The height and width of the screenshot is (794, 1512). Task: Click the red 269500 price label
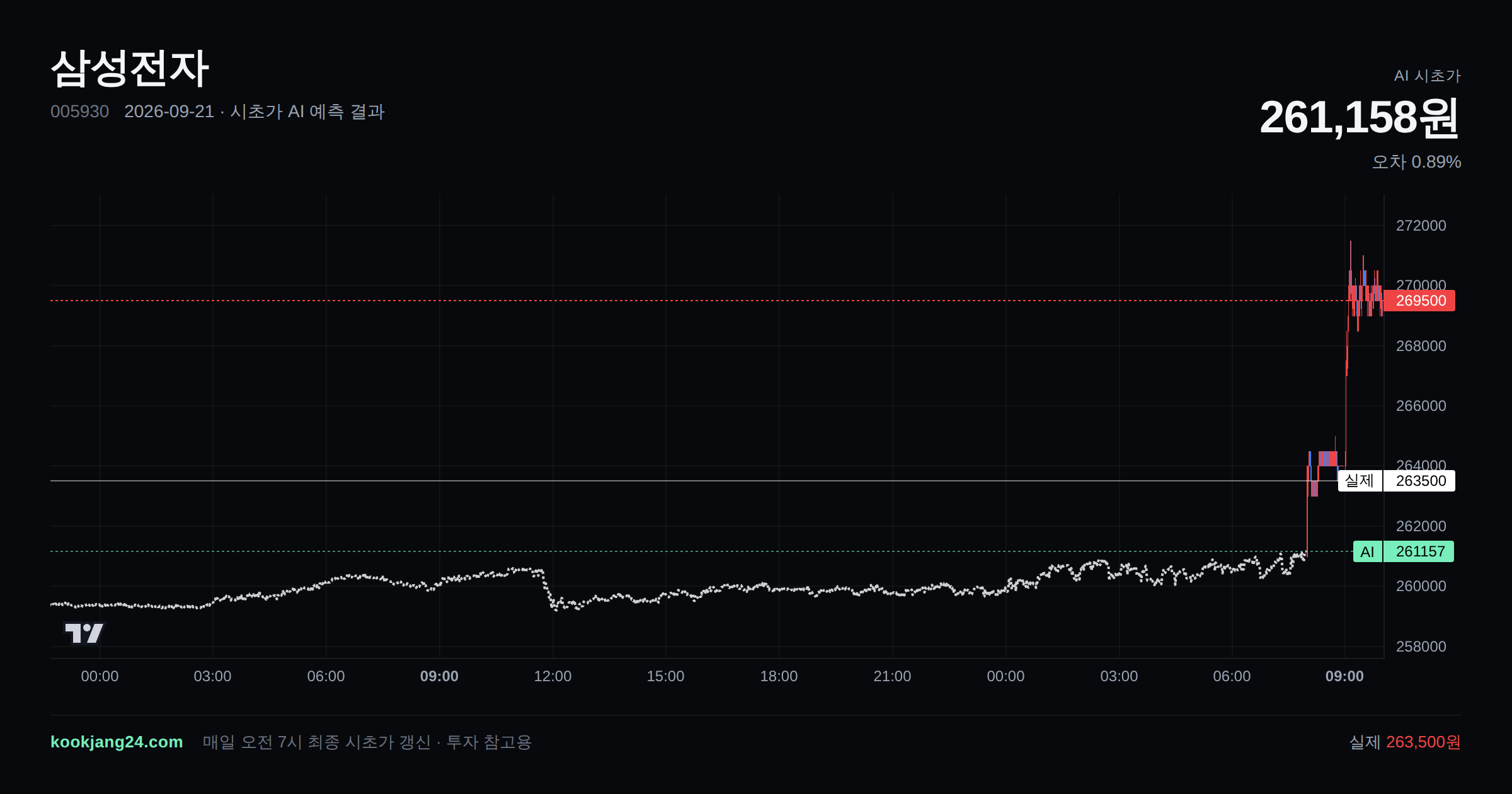point(1419,301)
